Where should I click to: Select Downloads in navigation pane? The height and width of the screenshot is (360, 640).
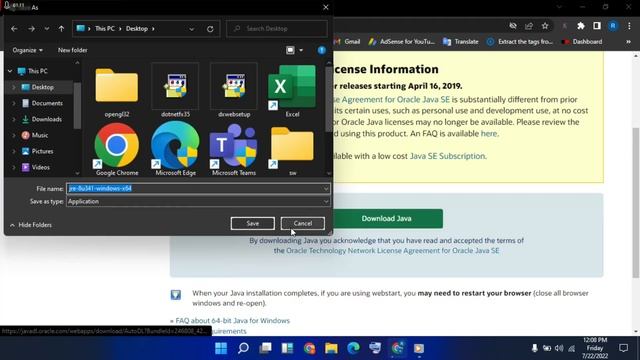coord(47,119)
